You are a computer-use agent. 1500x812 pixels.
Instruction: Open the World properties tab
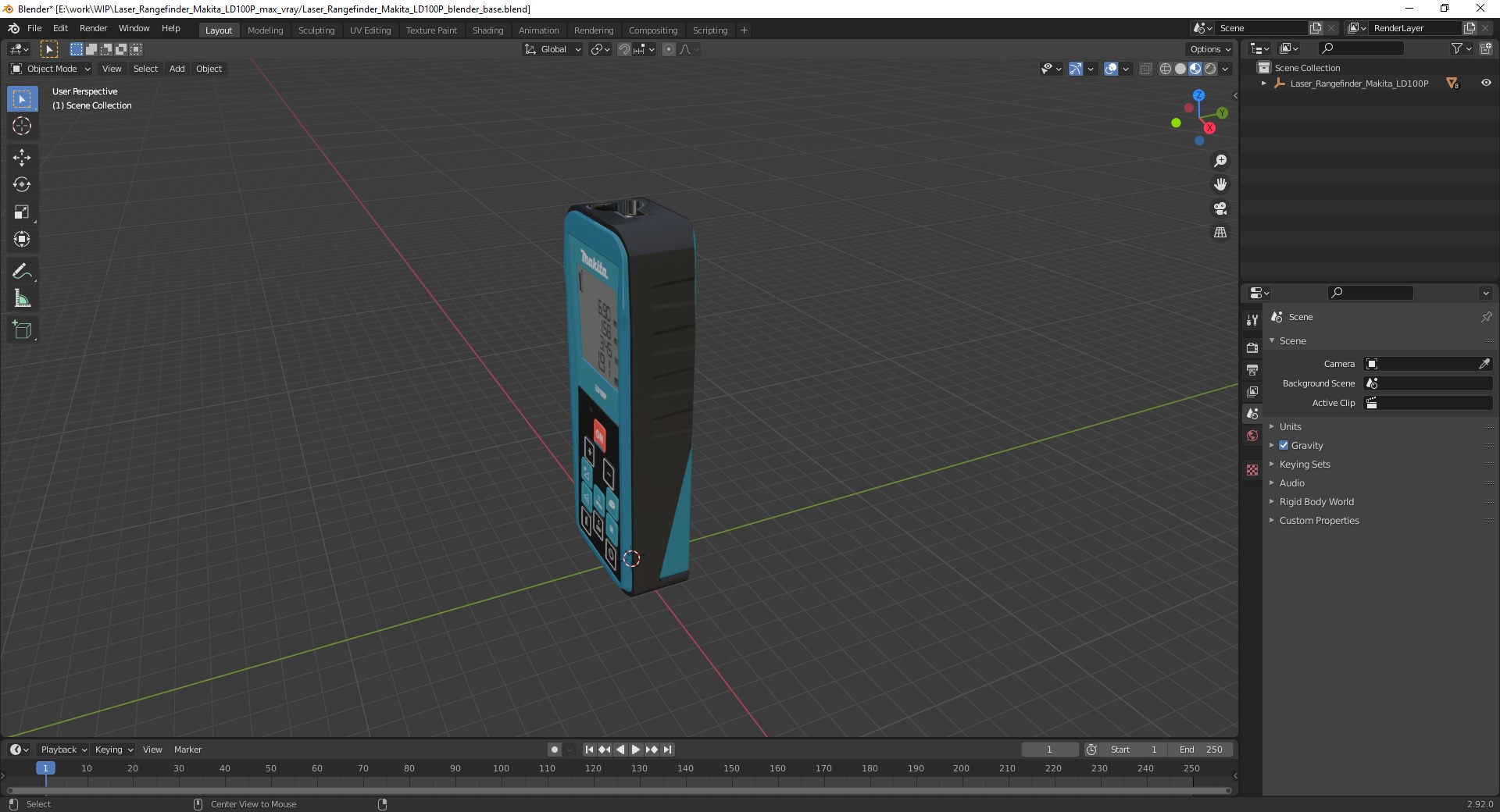coord(1252,436)
